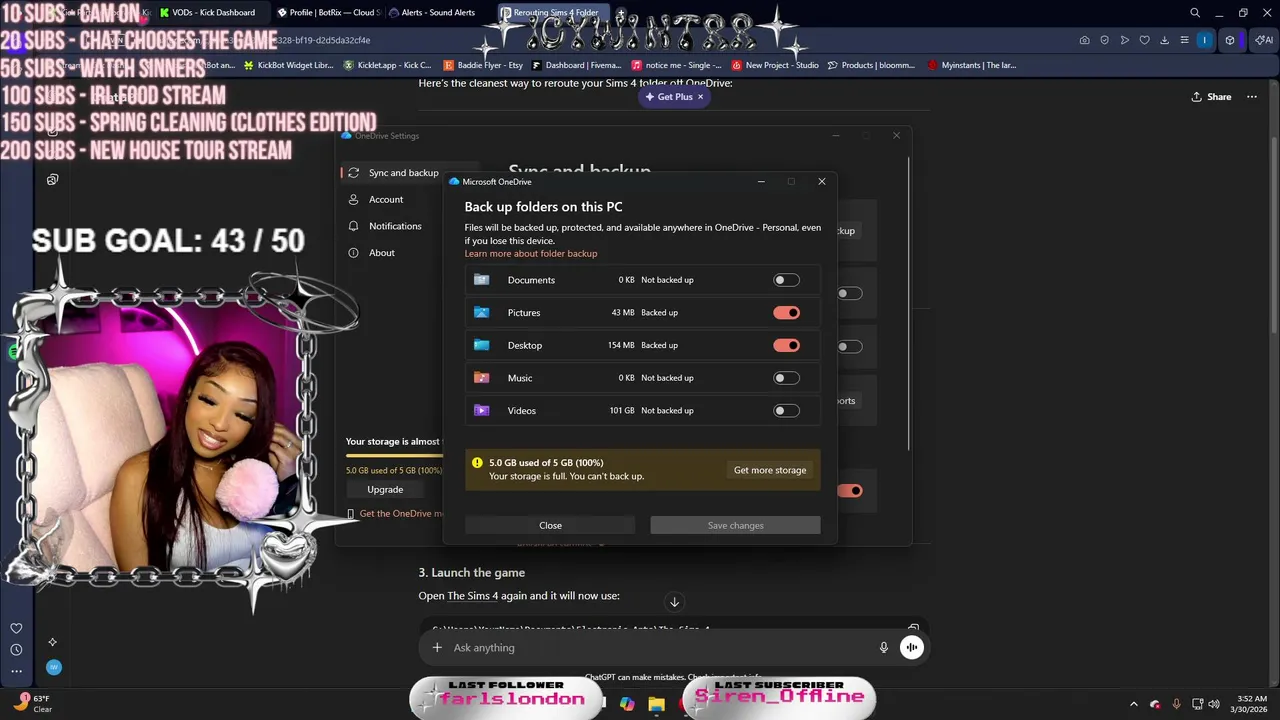Image resolution: width=1280 pixels, height=720 pixels.
Task: Click the Videos folder icon
Action: point(482,411)
